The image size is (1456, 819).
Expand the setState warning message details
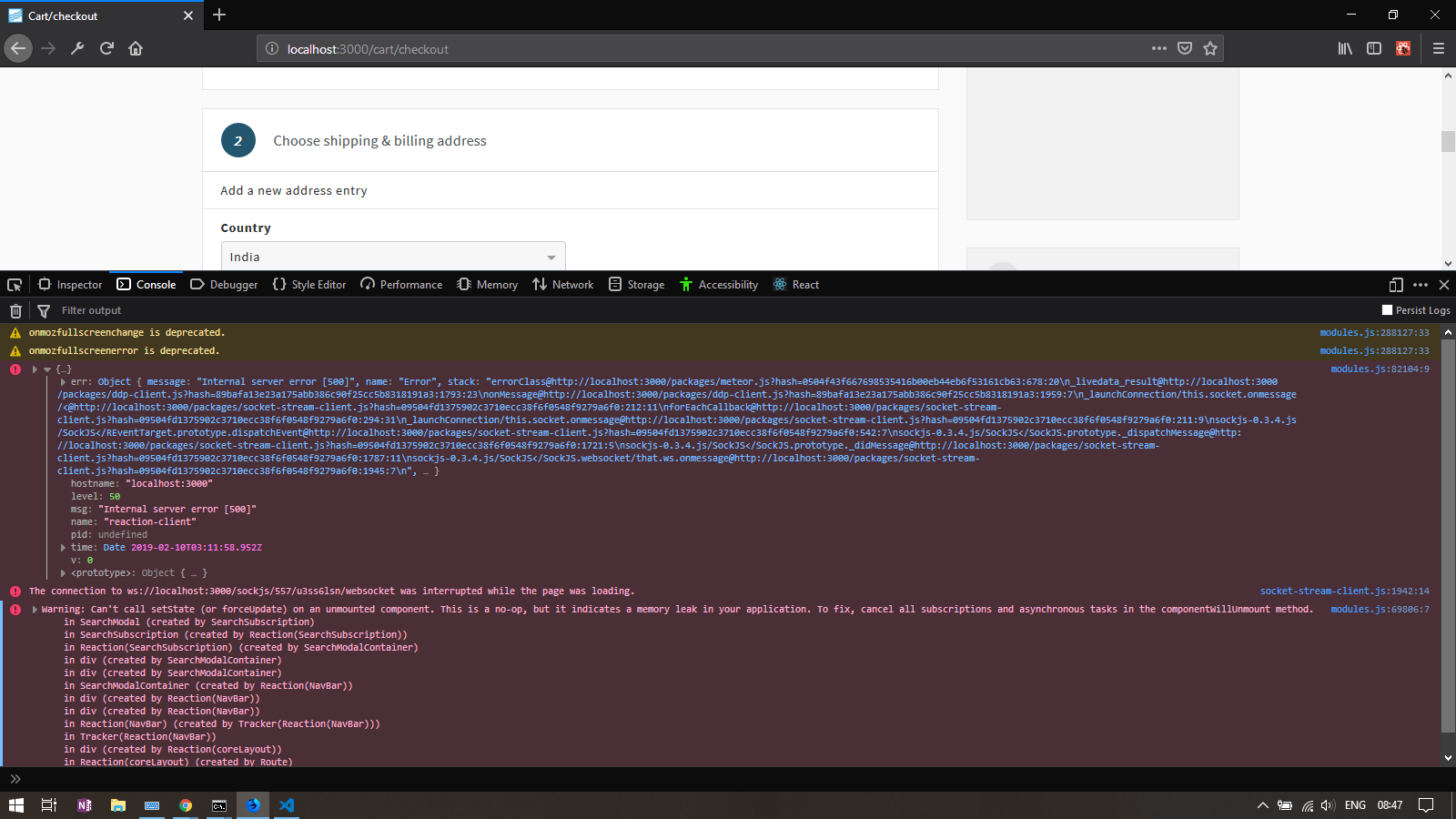tap(35, 609)
